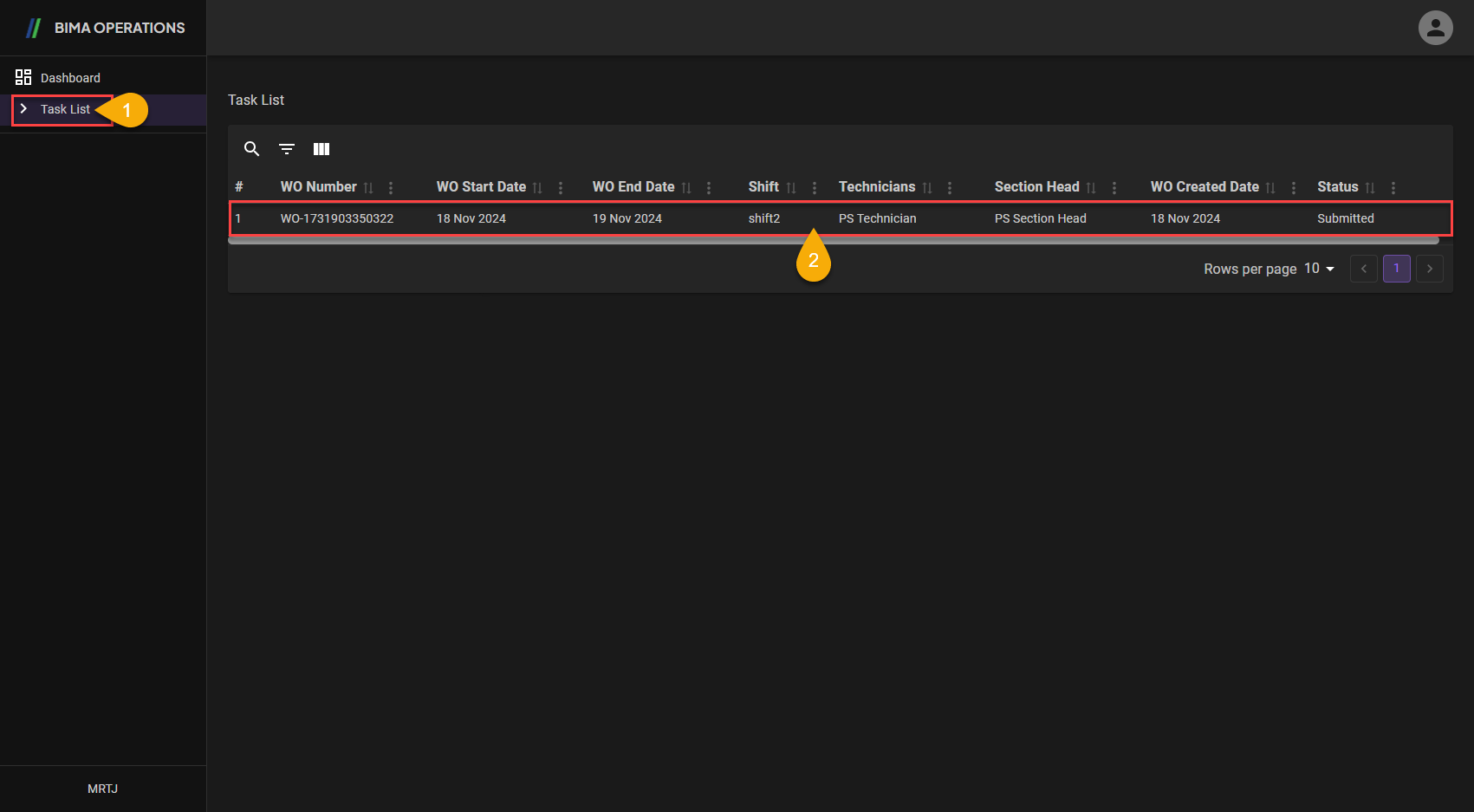Toggle sorting on WO Created Date column
The image size is (1474, 812).
click(1270, 188)
